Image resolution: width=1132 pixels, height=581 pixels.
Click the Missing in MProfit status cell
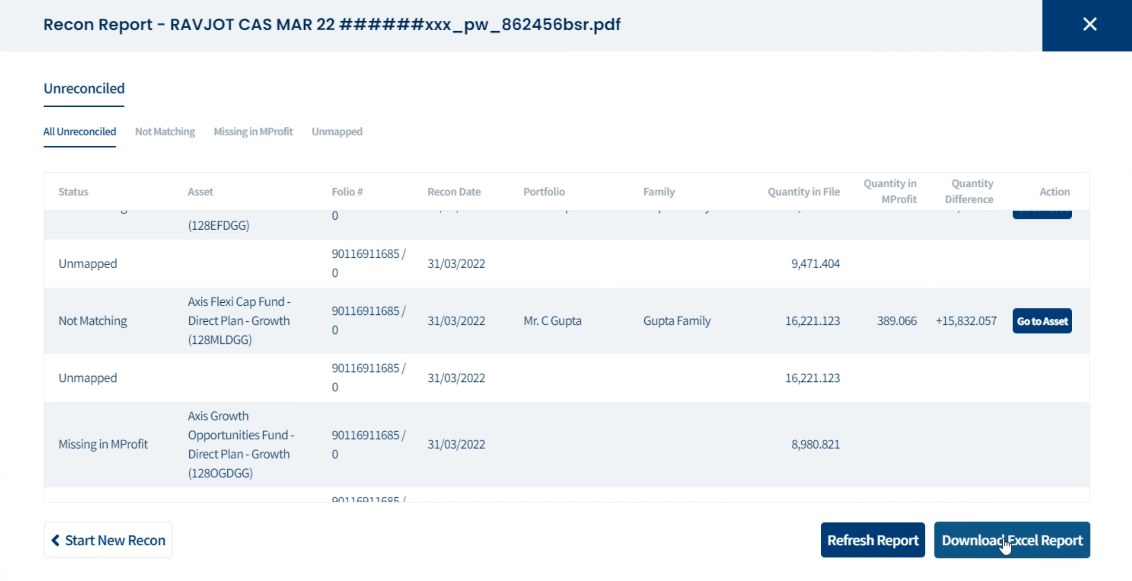[103, 445]
